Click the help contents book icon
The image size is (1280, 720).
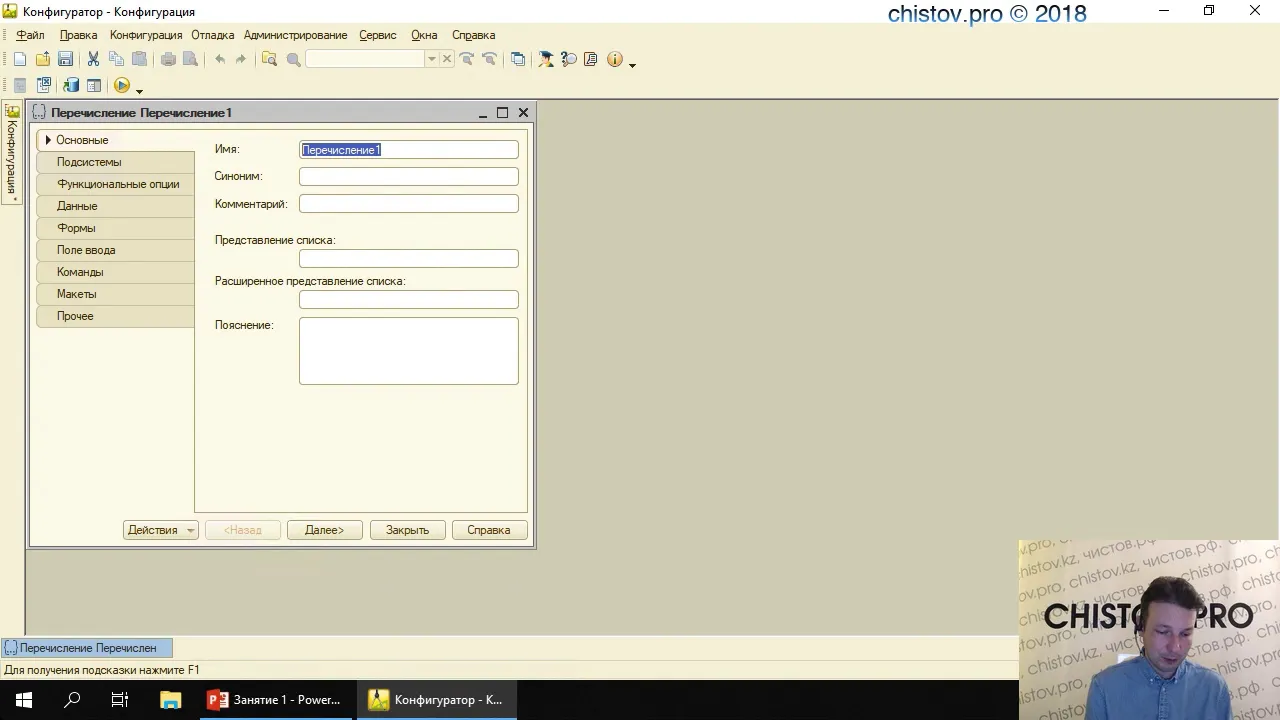click(590, 59)
